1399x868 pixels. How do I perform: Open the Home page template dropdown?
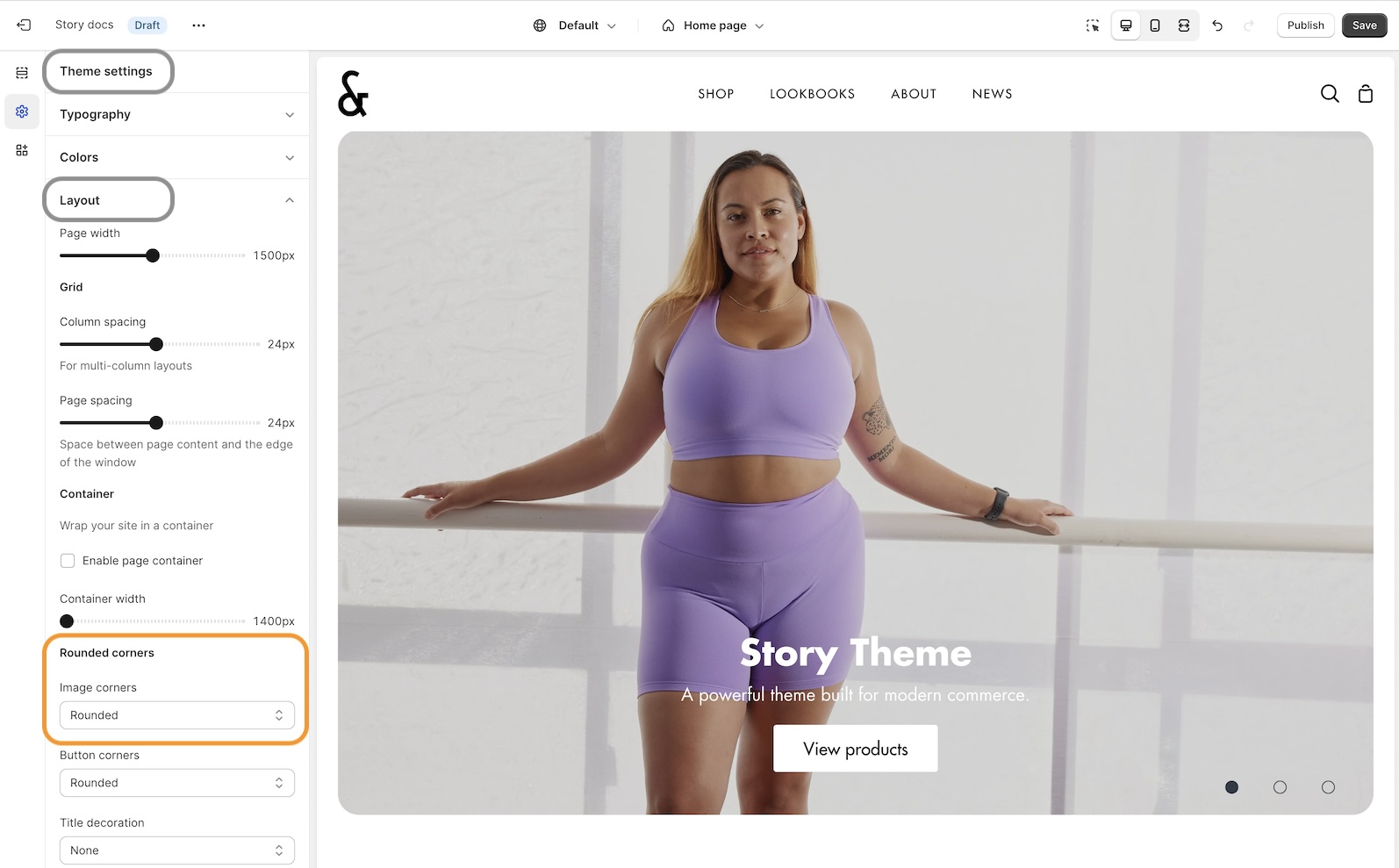(713, 25)
